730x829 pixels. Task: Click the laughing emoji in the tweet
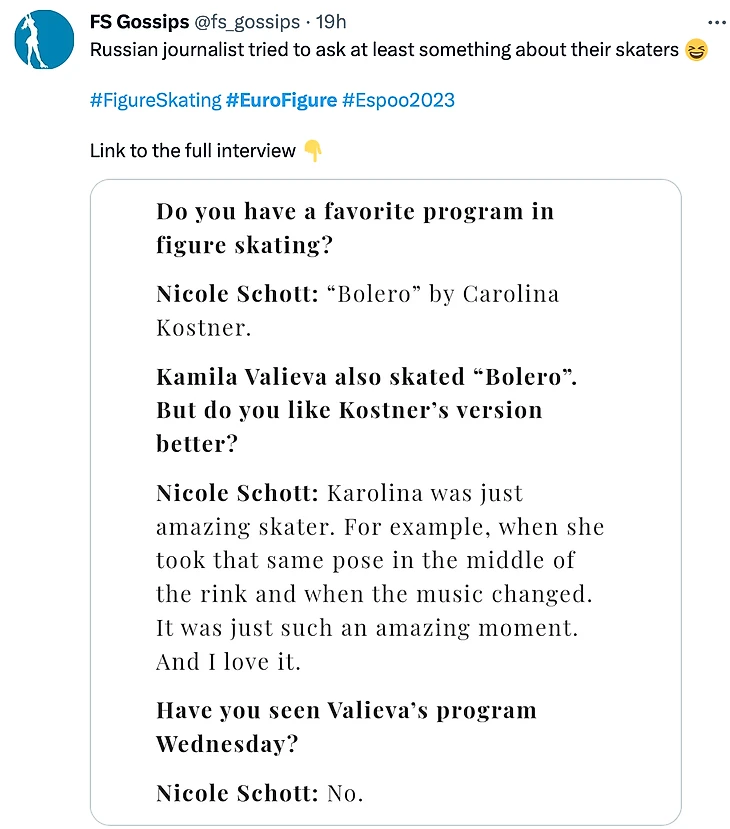pyautogui.click(x=697, y=49)
